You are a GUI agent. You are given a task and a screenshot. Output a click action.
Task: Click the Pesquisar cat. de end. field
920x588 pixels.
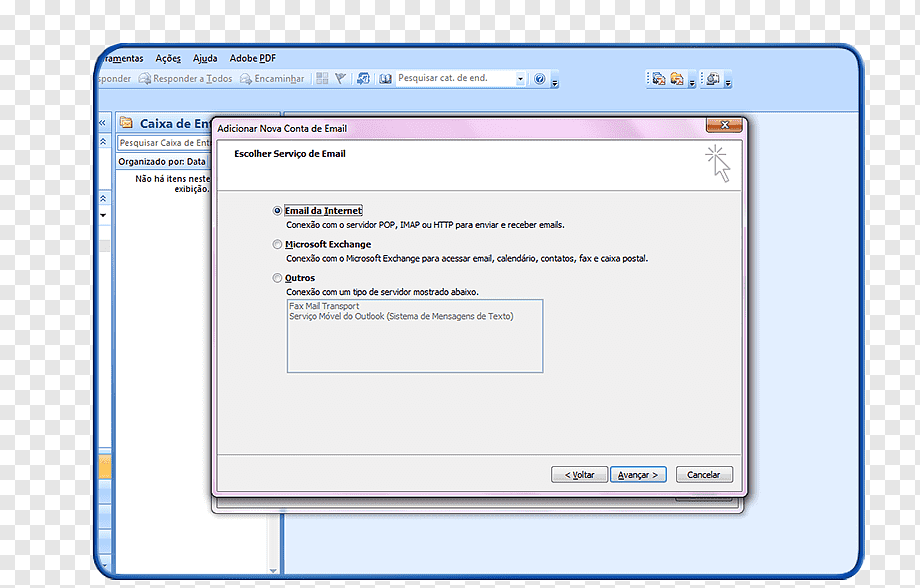(x=455, y=78)
